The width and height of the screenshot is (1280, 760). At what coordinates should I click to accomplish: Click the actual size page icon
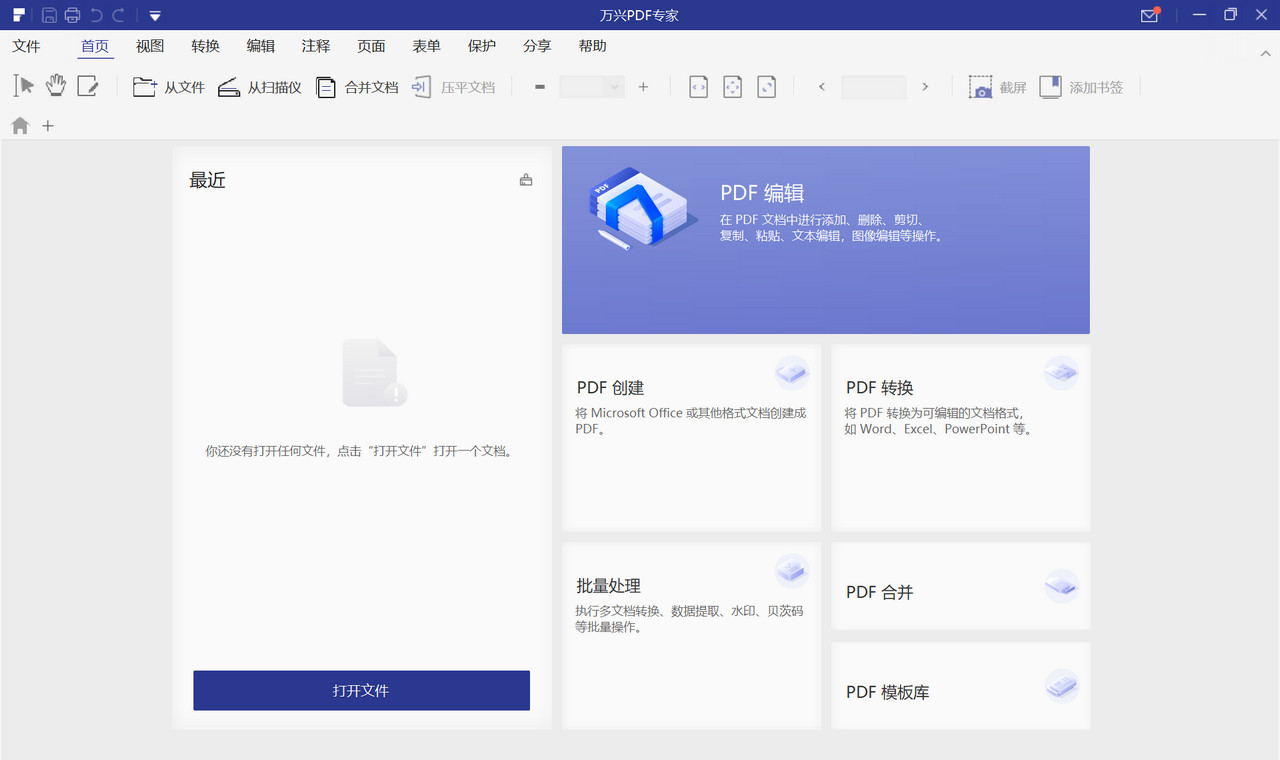click(767, 87)
